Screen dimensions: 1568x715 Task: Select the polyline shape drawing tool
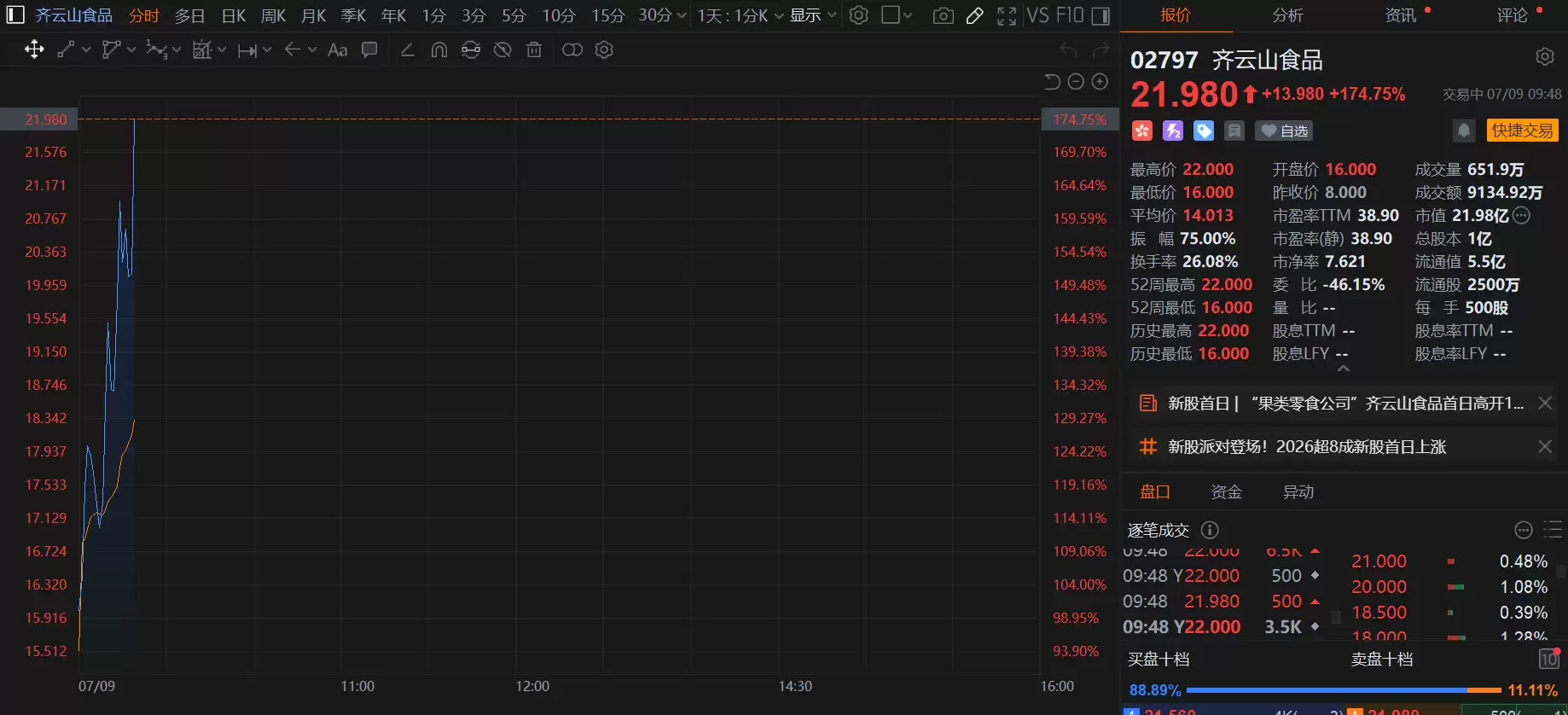[111, 49]
